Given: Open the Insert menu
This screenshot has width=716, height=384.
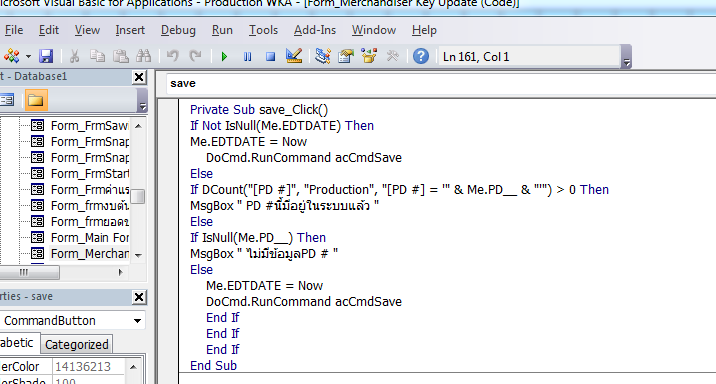Looking at the screenshot, I should click(x=130, y=30).
